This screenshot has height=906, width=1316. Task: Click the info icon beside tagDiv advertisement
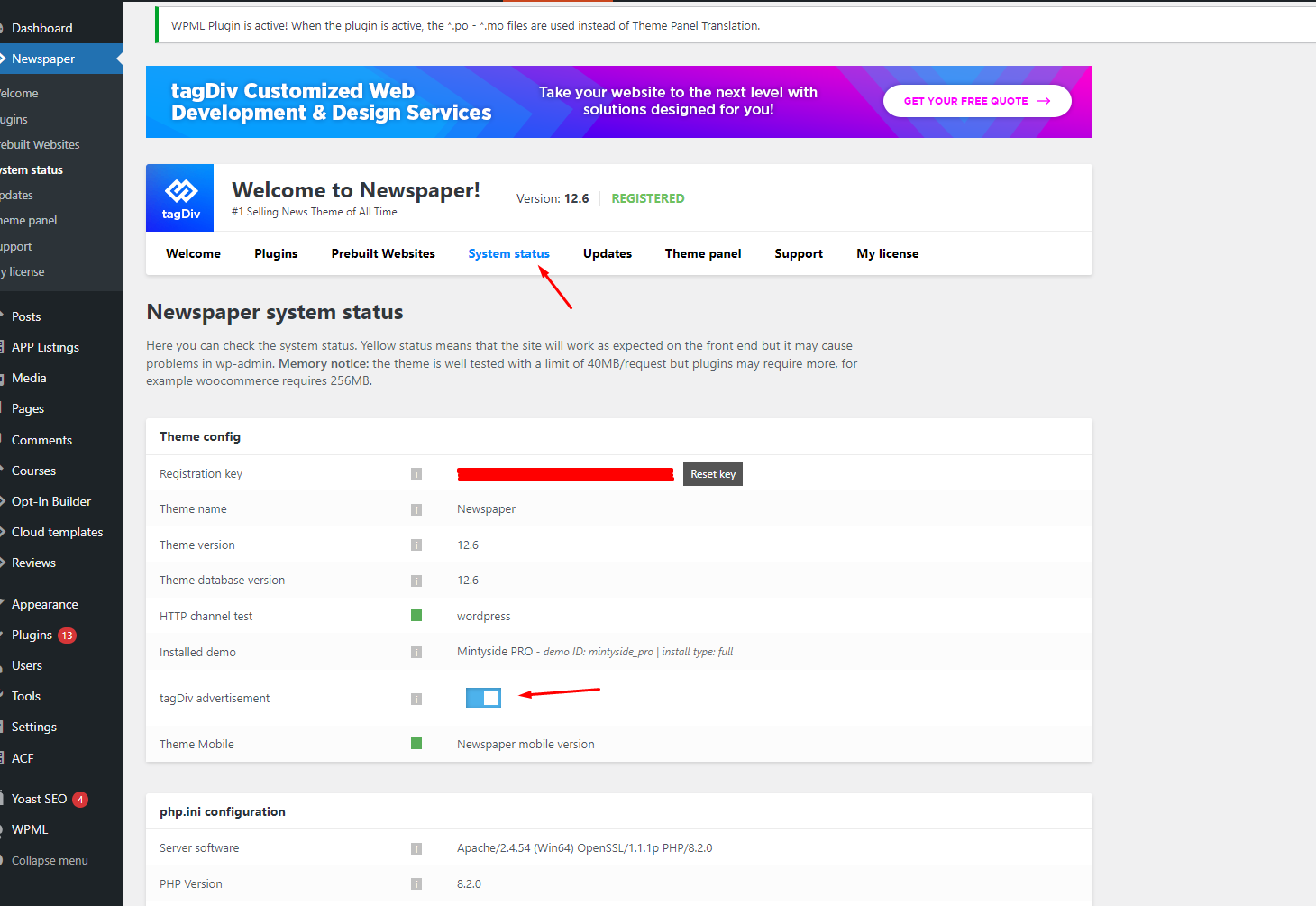416,699
